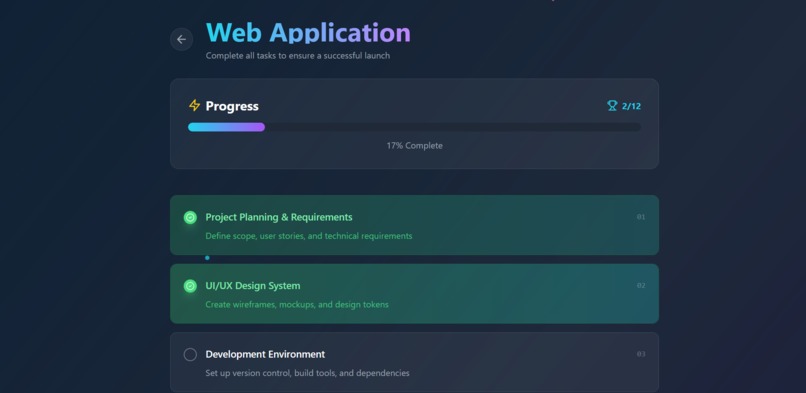This screenshot has width=806, height=393.
Task: Click the trophy icon beside 2/12
Action: pyautogui.click(x=612, y=106)
